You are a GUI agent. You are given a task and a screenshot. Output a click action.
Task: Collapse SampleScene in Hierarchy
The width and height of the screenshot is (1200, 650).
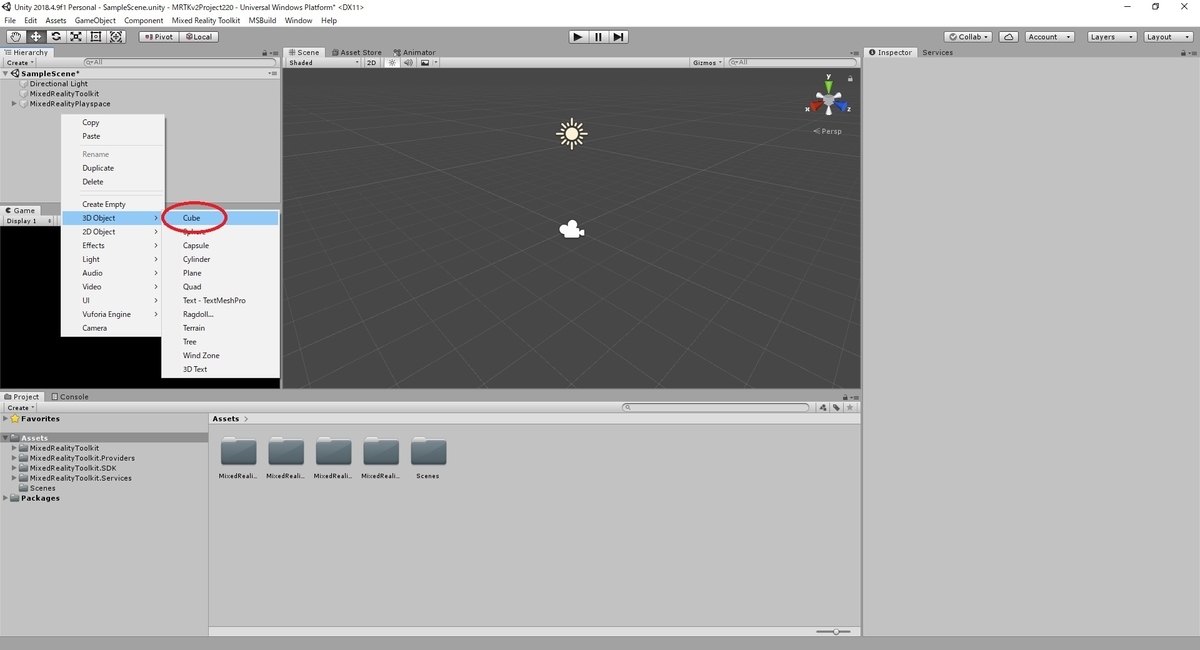(6, 74)
